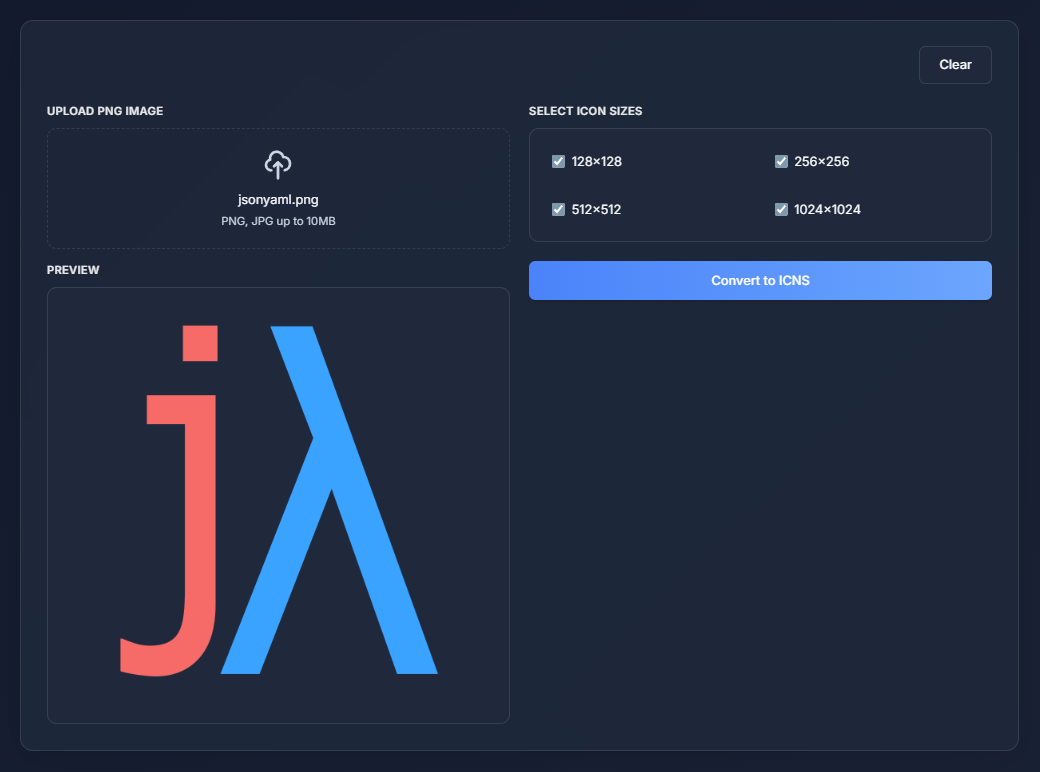Click the 128×128 label text
The image size is (1040, 772).
[596, 161]
